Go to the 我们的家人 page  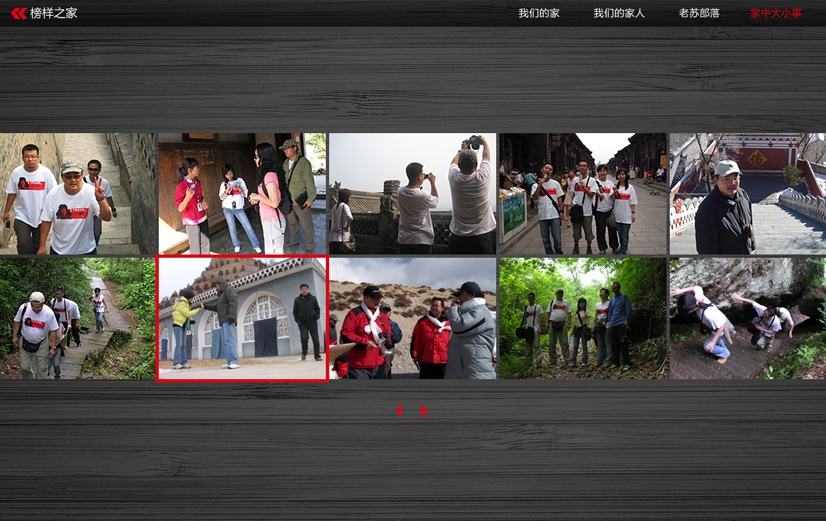coord(618,13)
